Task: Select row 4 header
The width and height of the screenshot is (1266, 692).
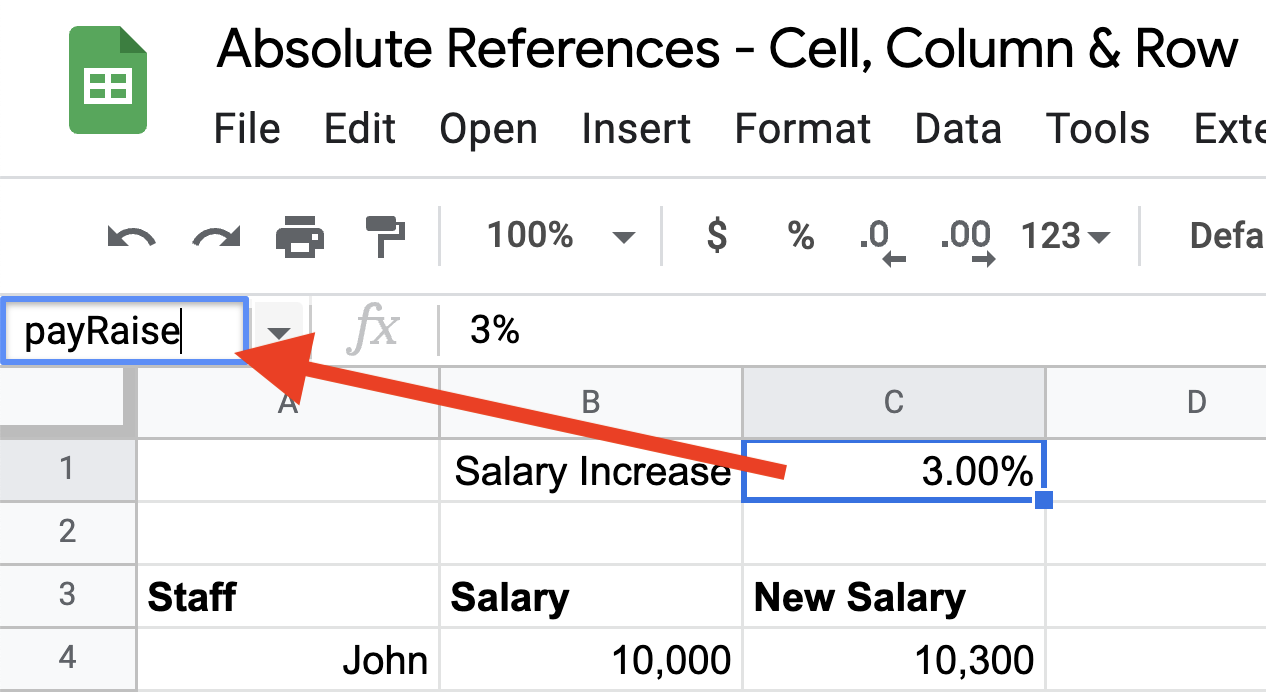Action: (x=67, y=658)
